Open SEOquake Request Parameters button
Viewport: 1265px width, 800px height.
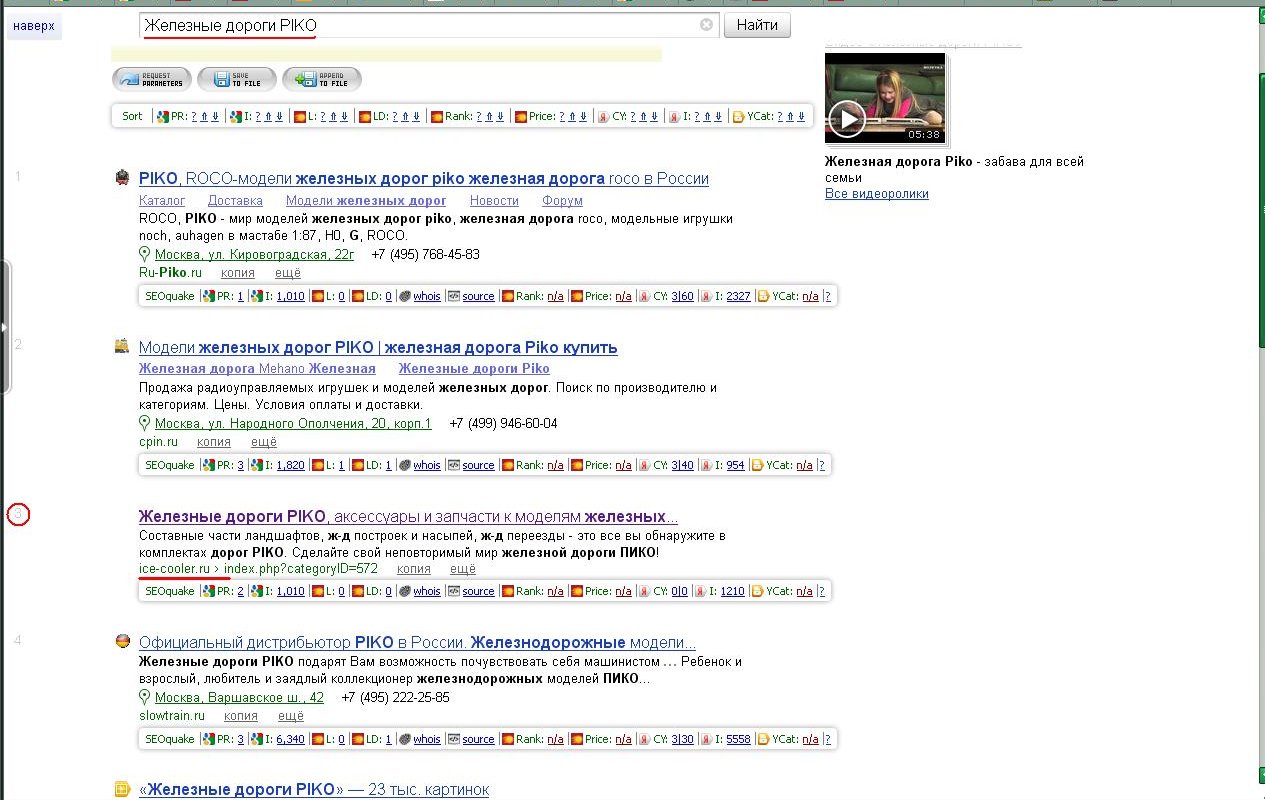coord(152,79)
